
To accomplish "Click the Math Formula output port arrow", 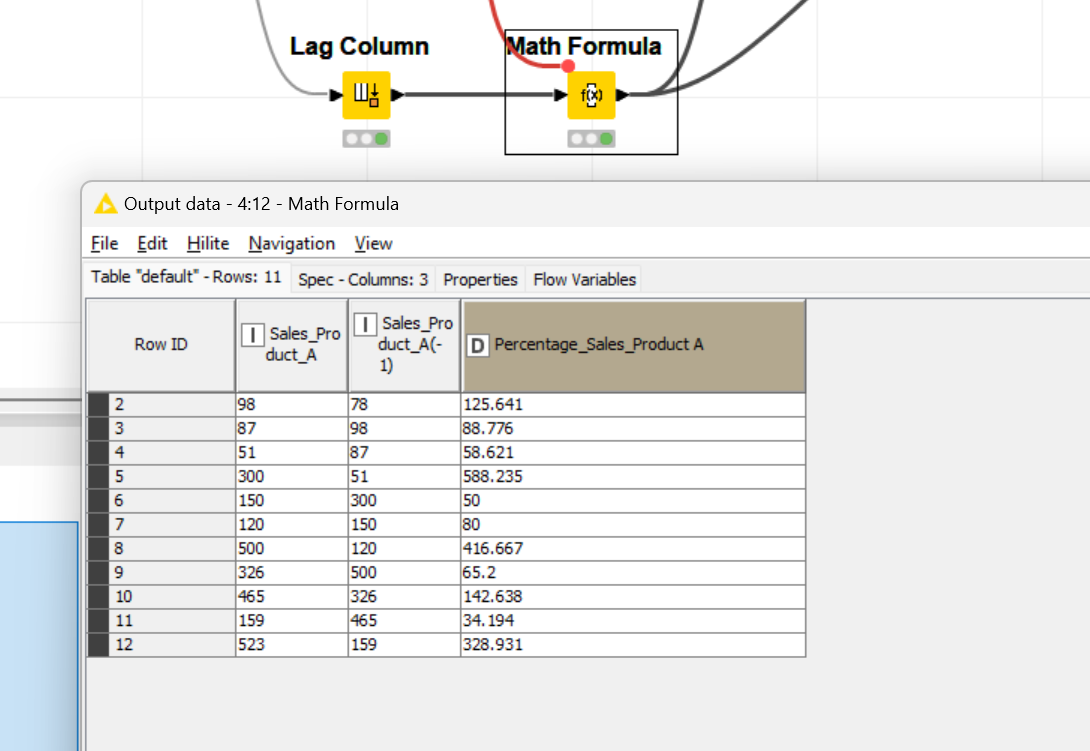I will click(x=622, y=95).
